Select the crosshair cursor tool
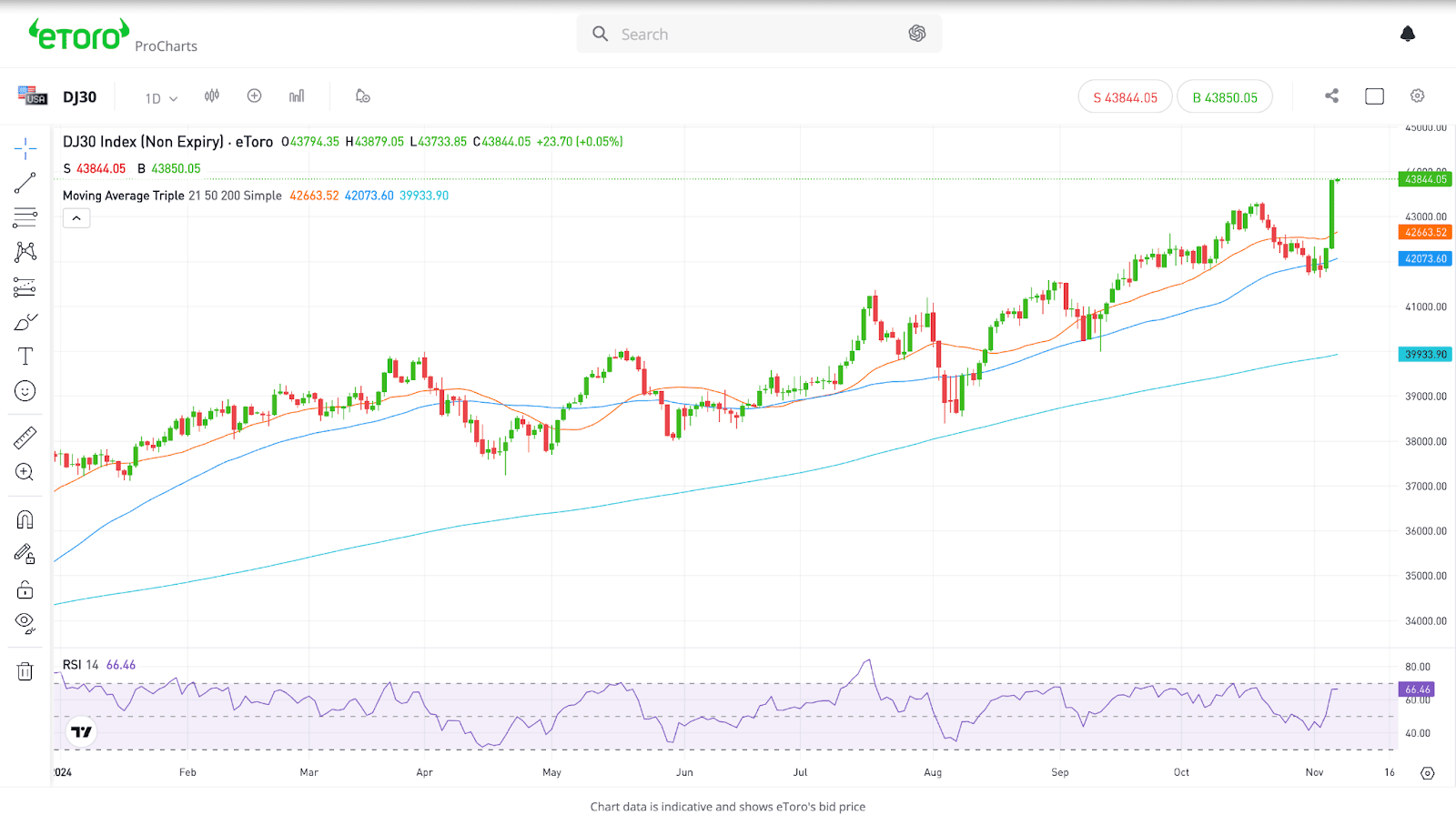The width and height of the screenshot is (1456, 825). (25, 148)
